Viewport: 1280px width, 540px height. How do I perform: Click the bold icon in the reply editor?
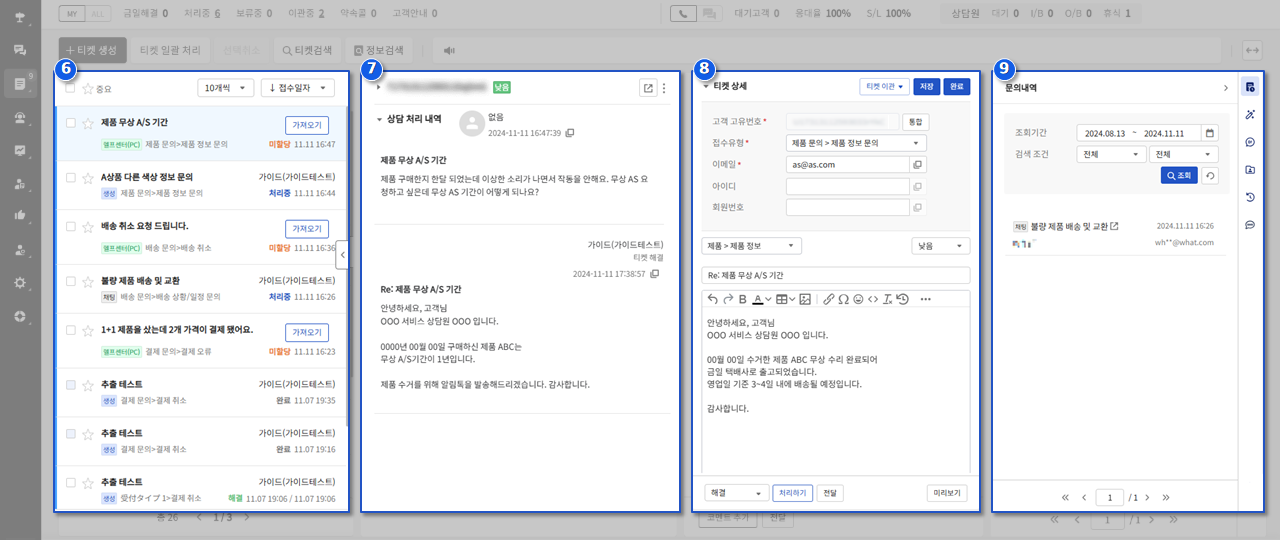(x=742, y=299)
